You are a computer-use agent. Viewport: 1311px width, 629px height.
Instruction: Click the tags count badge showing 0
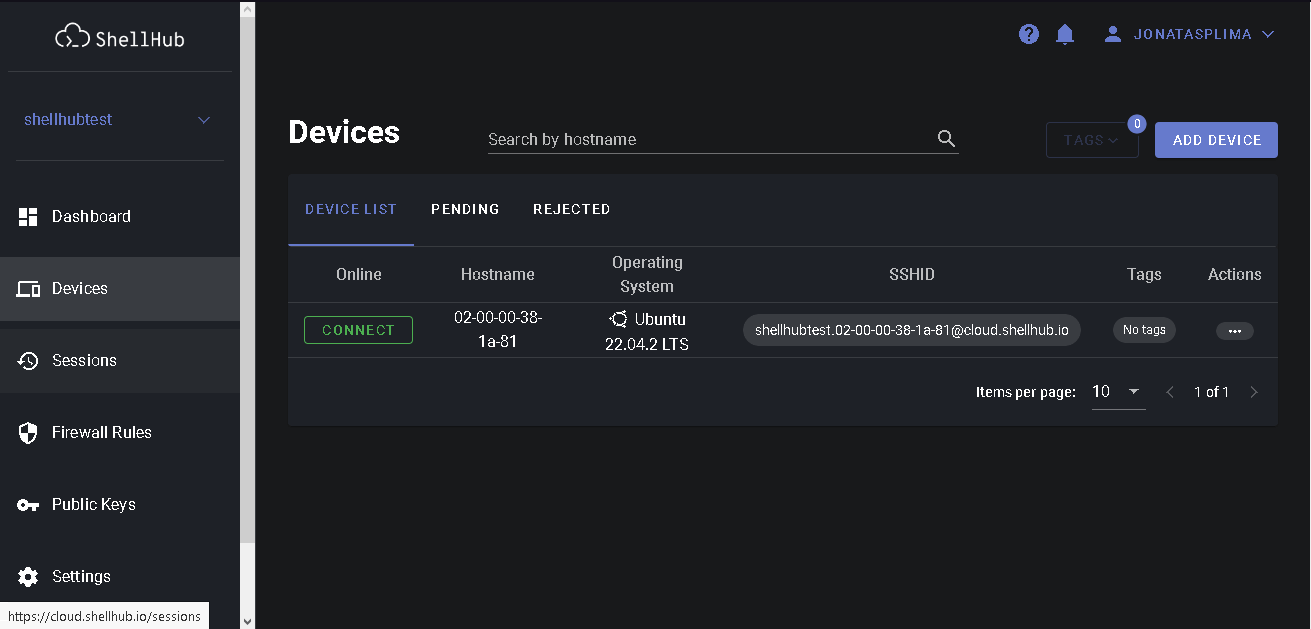coord(1137,124)
